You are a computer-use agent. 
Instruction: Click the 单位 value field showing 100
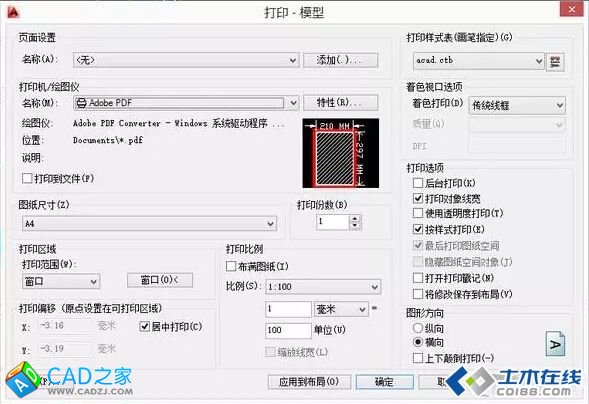[288, 330]
